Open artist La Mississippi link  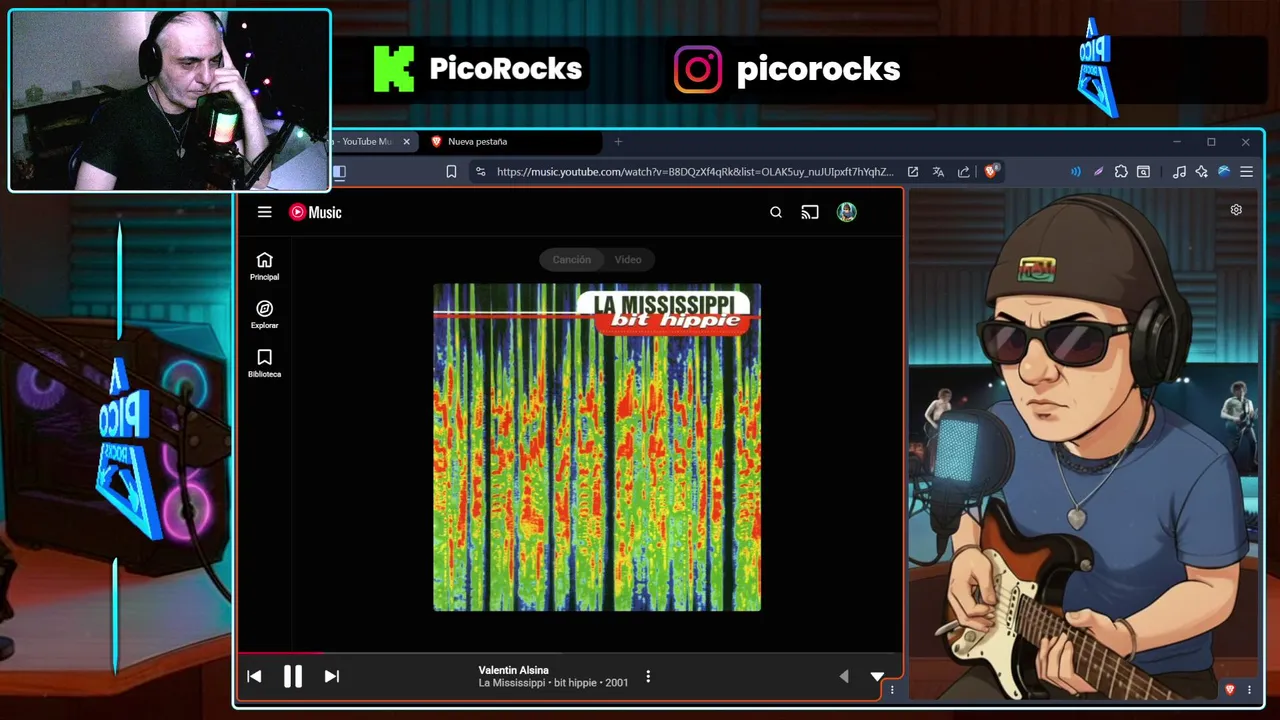pyautogui.click(x=511, y=683)
